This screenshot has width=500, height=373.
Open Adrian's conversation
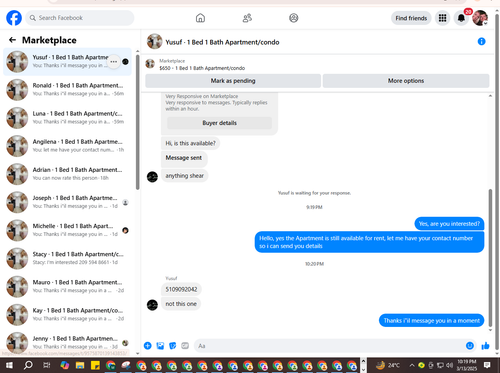coord(67,174)
